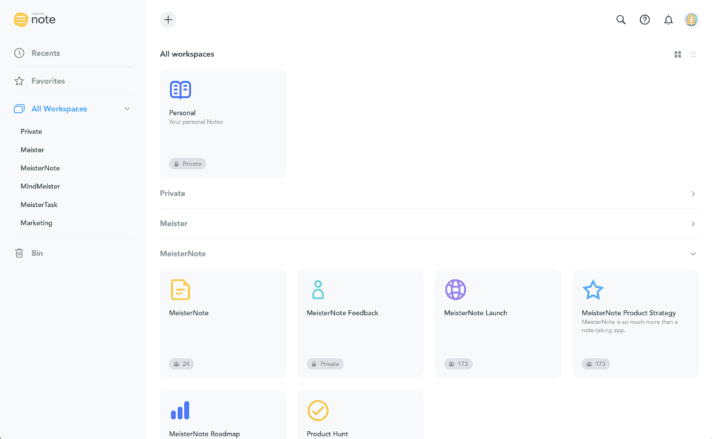Expand the Private workspace section

click(693, 193)
